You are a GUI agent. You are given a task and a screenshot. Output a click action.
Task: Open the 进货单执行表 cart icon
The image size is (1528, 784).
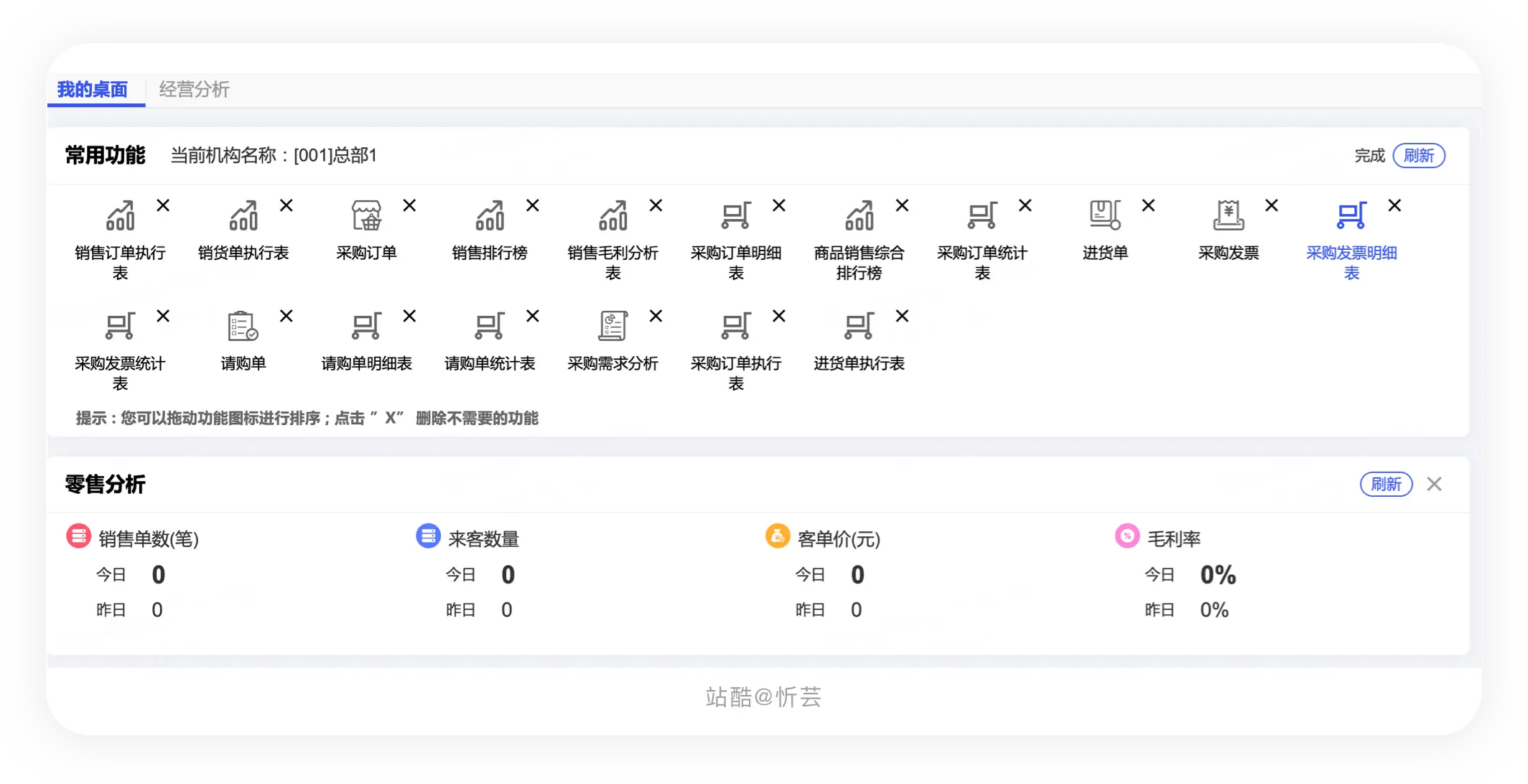point(859,326)
